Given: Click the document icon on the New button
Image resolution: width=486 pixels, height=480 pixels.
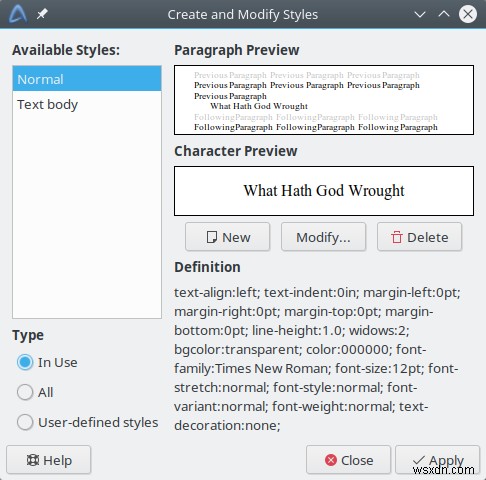Looking at the screenshot, I should (x=212, y=237).
